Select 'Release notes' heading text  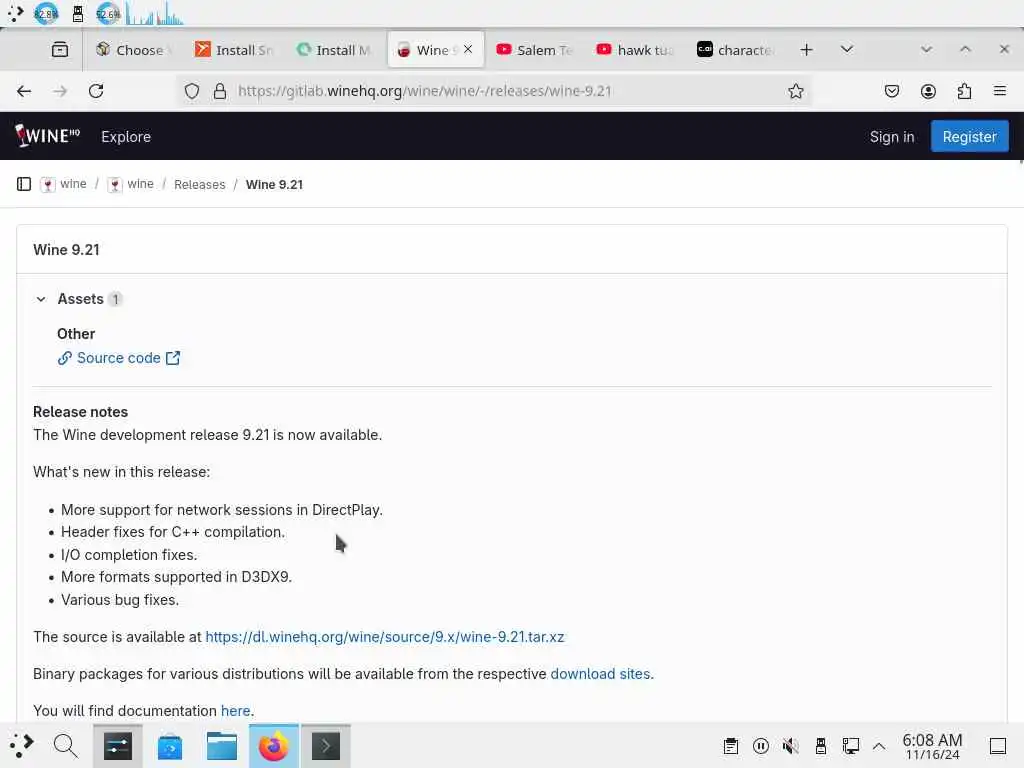[80, 412]
